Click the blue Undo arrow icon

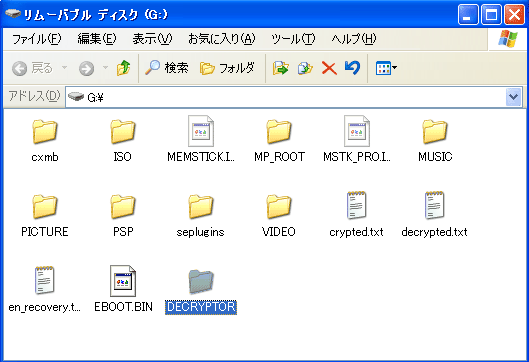pyautogui.click(x=353, y=67)
